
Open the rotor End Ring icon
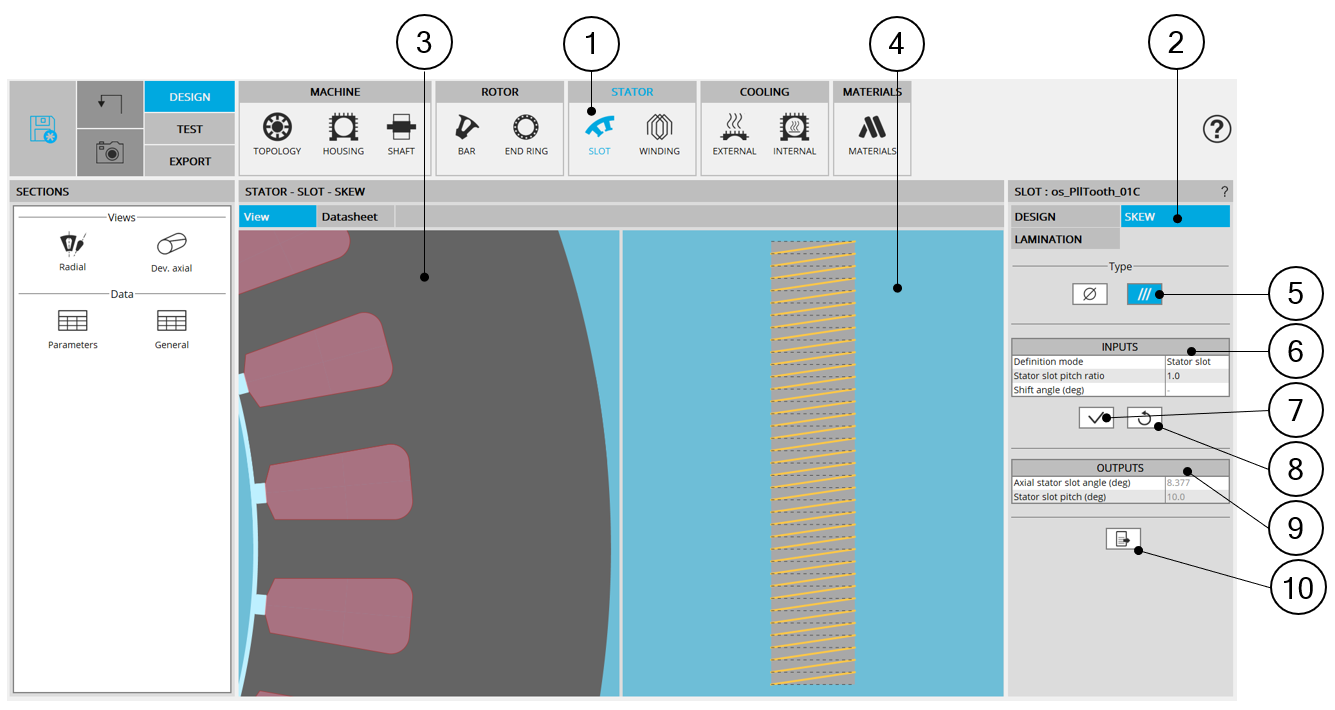(526, 135)
